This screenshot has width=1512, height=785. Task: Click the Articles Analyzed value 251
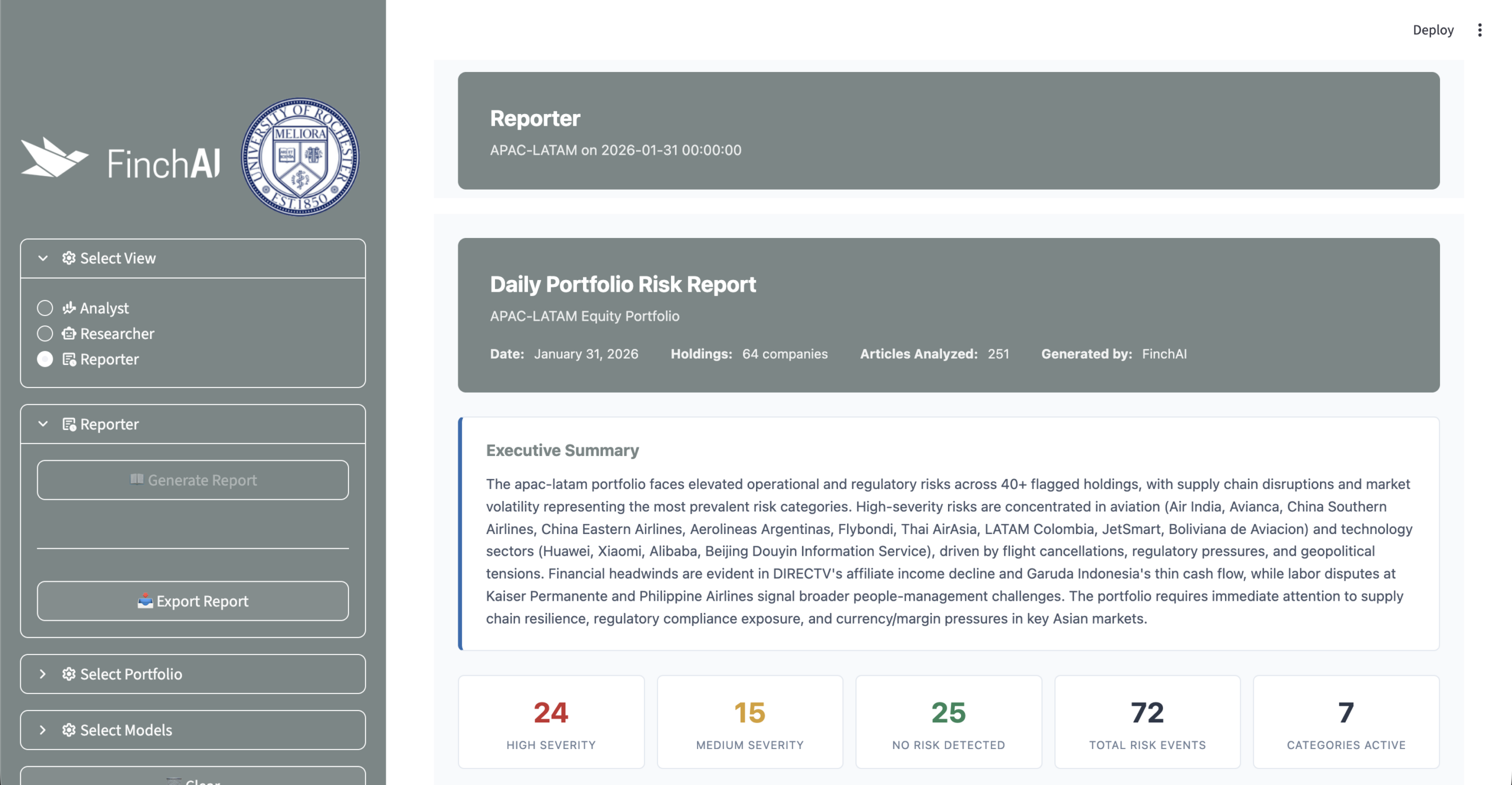tap(998, 354)
